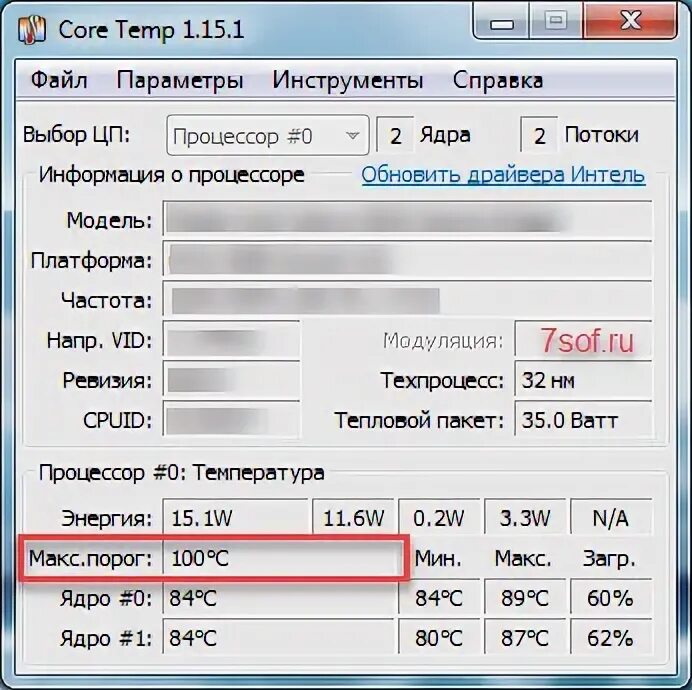Click the 11.6W energy value

point(353,517)
